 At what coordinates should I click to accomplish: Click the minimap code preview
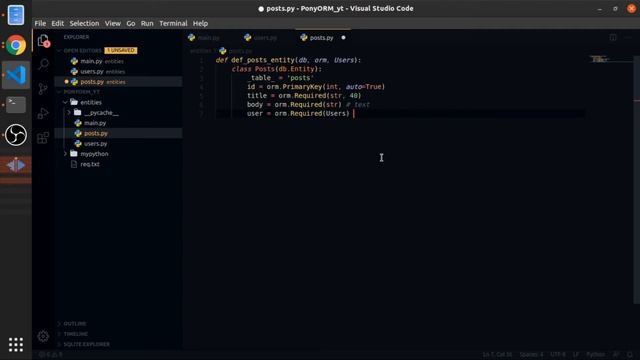[x=599, y=59]
